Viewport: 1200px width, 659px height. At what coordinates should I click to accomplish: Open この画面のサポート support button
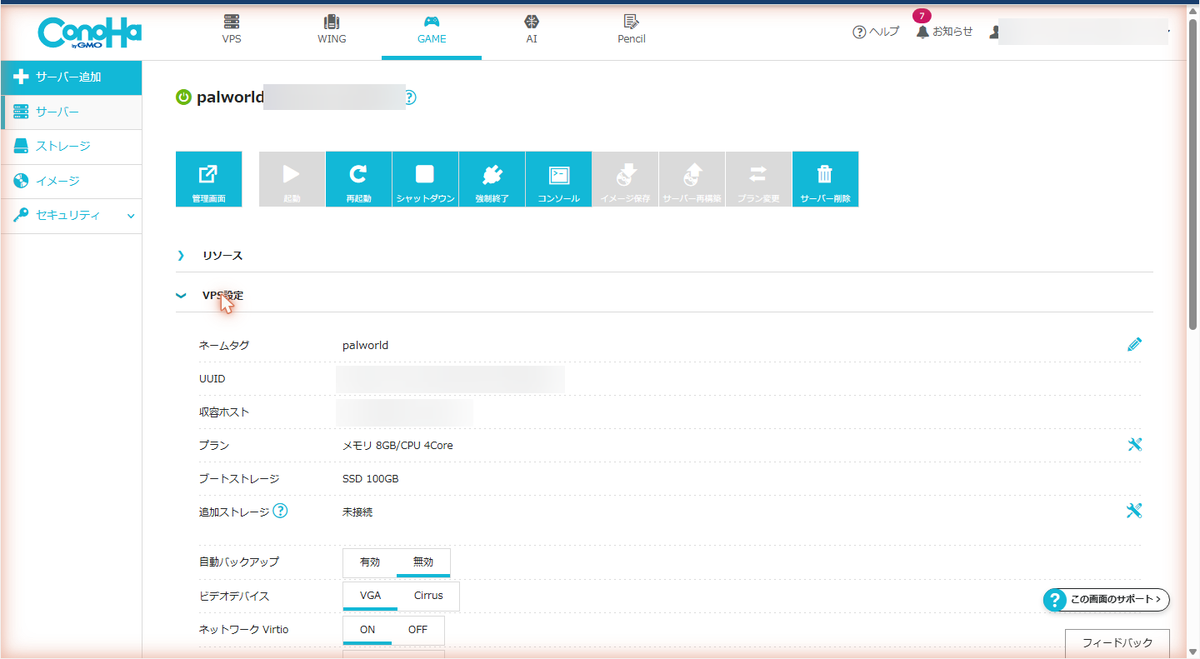(1106, 600)
